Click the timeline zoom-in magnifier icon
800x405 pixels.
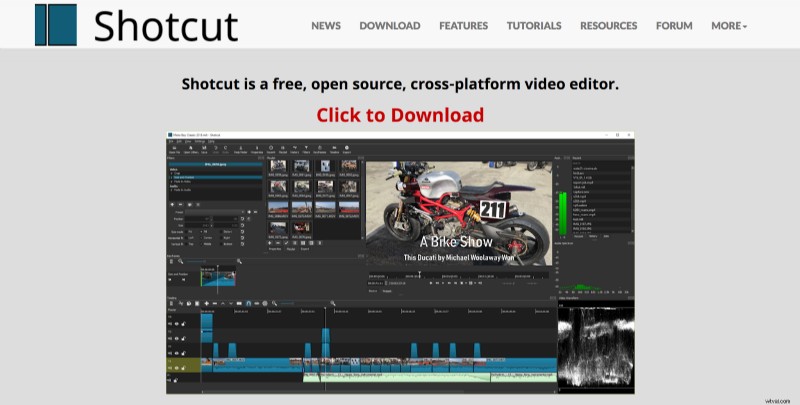(x=333, y=303)
